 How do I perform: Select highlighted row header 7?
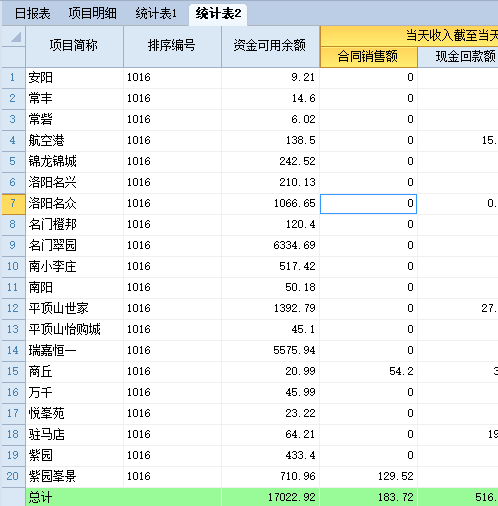coord(14,204)
